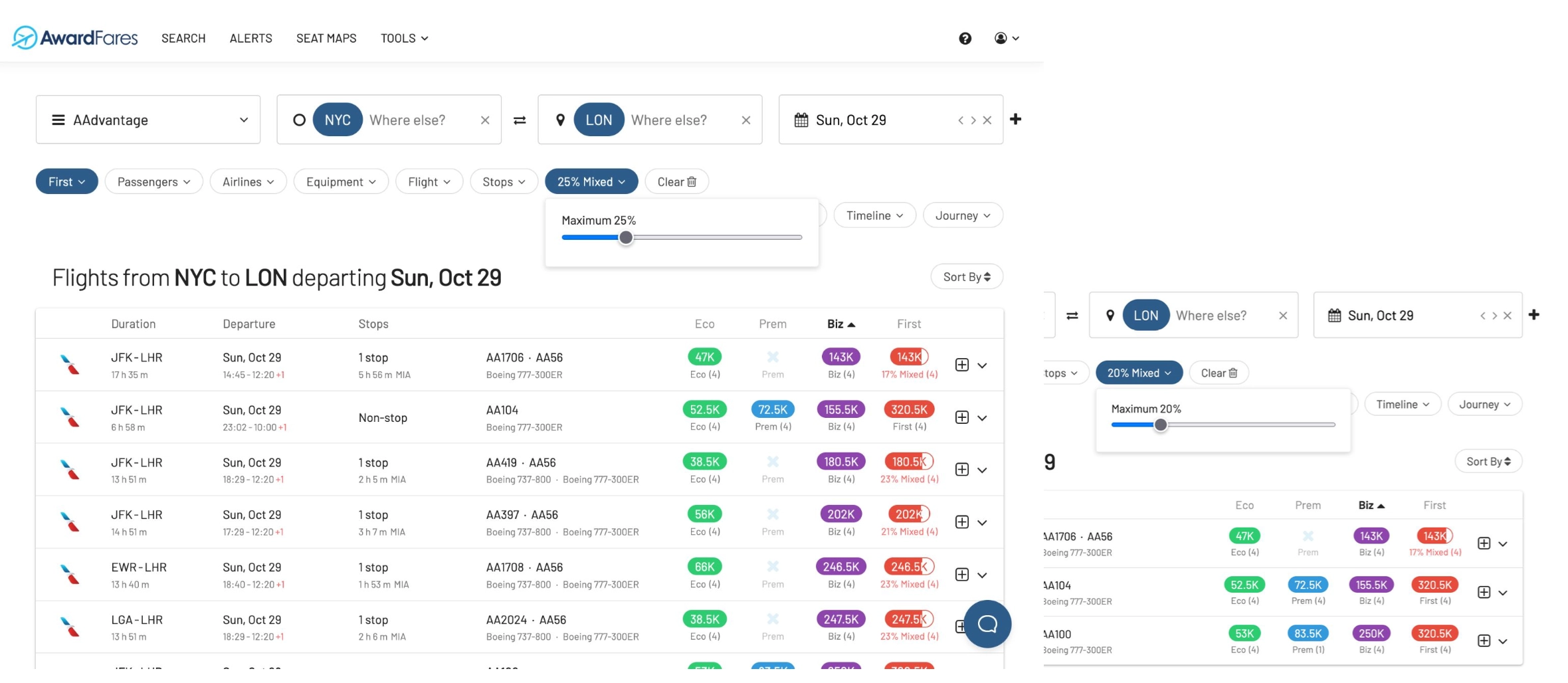This screenshot has width=1568, height=683.
Task: Open the user account menu icon
Action: (x=1007, y=39)
